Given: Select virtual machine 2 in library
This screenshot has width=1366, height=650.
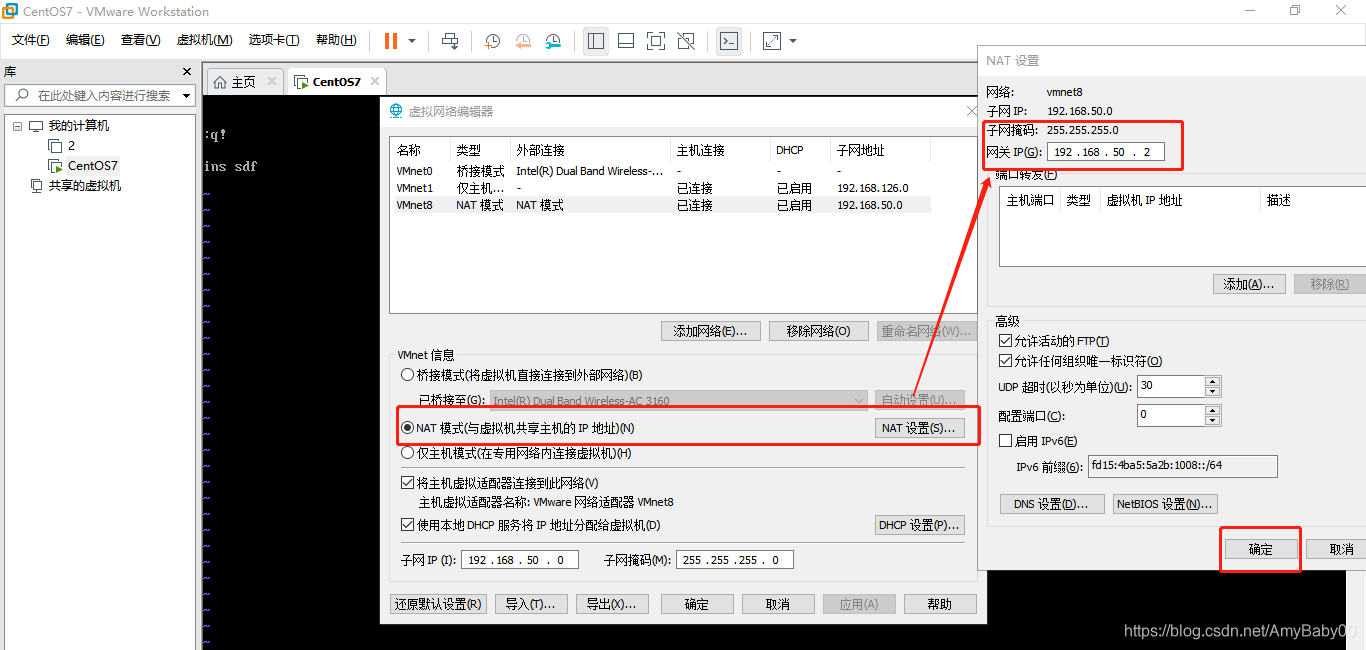Looking at the screenshot, I should pyautogui.click(x=71, y=145).
